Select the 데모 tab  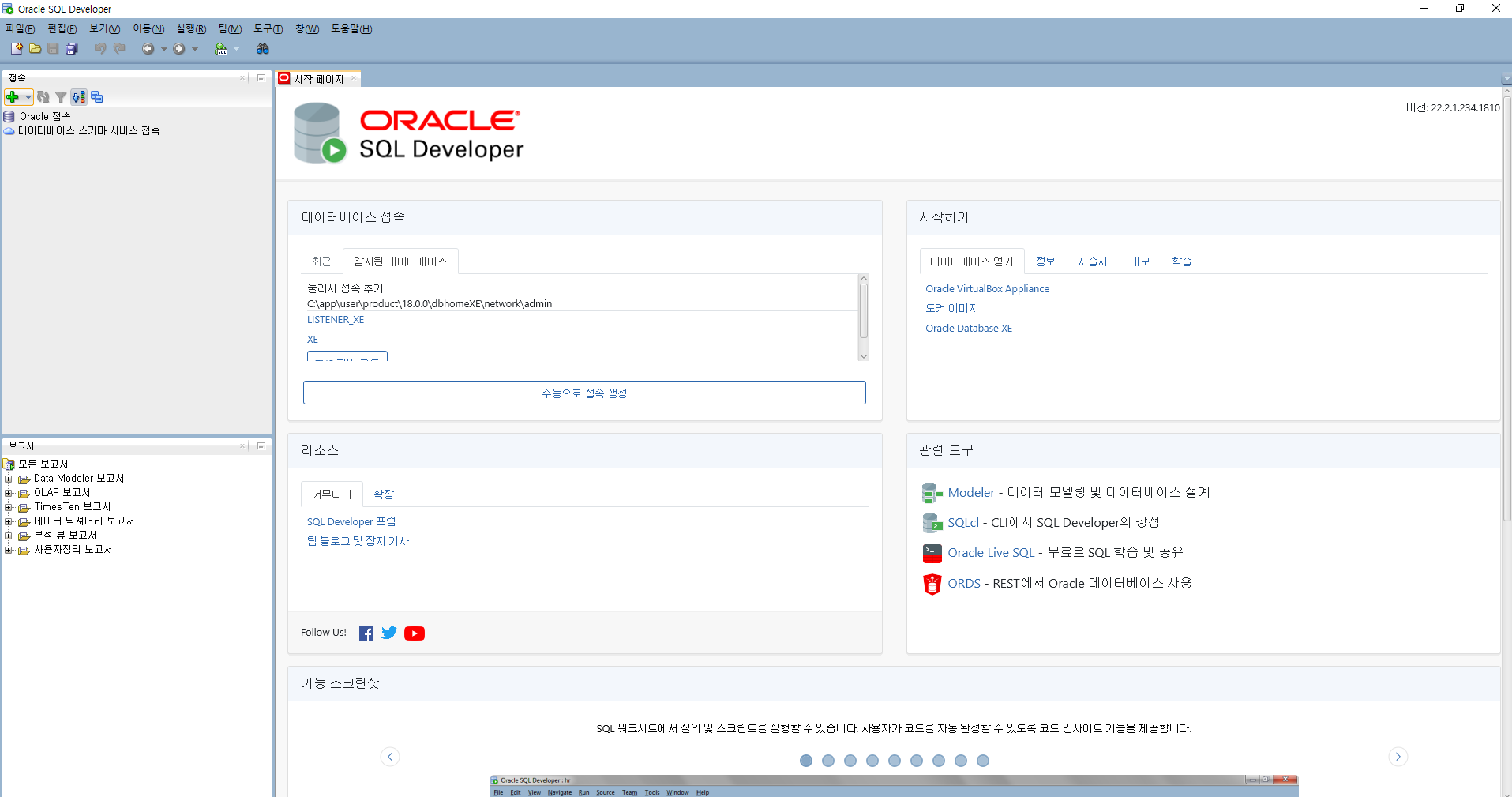(1139, 261)
